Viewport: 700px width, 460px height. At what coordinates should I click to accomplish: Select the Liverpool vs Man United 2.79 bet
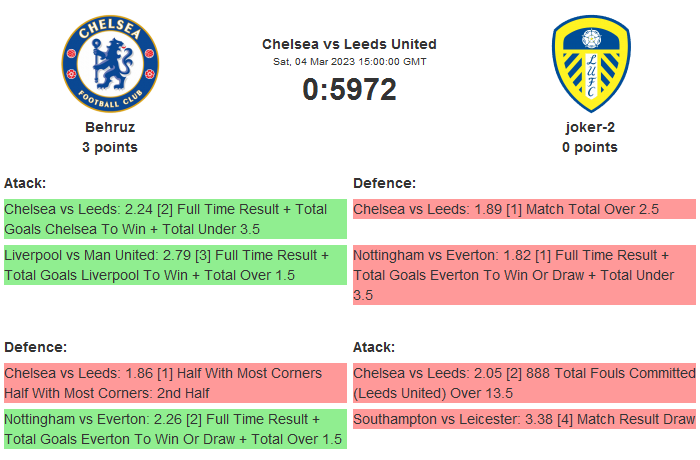pos(175,265)
